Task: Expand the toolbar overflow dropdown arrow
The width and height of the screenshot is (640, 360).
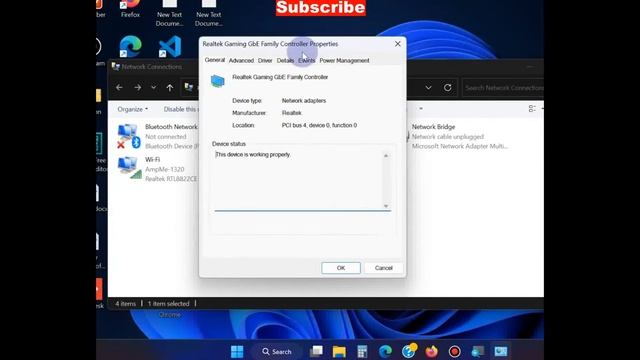Action: 421,109
